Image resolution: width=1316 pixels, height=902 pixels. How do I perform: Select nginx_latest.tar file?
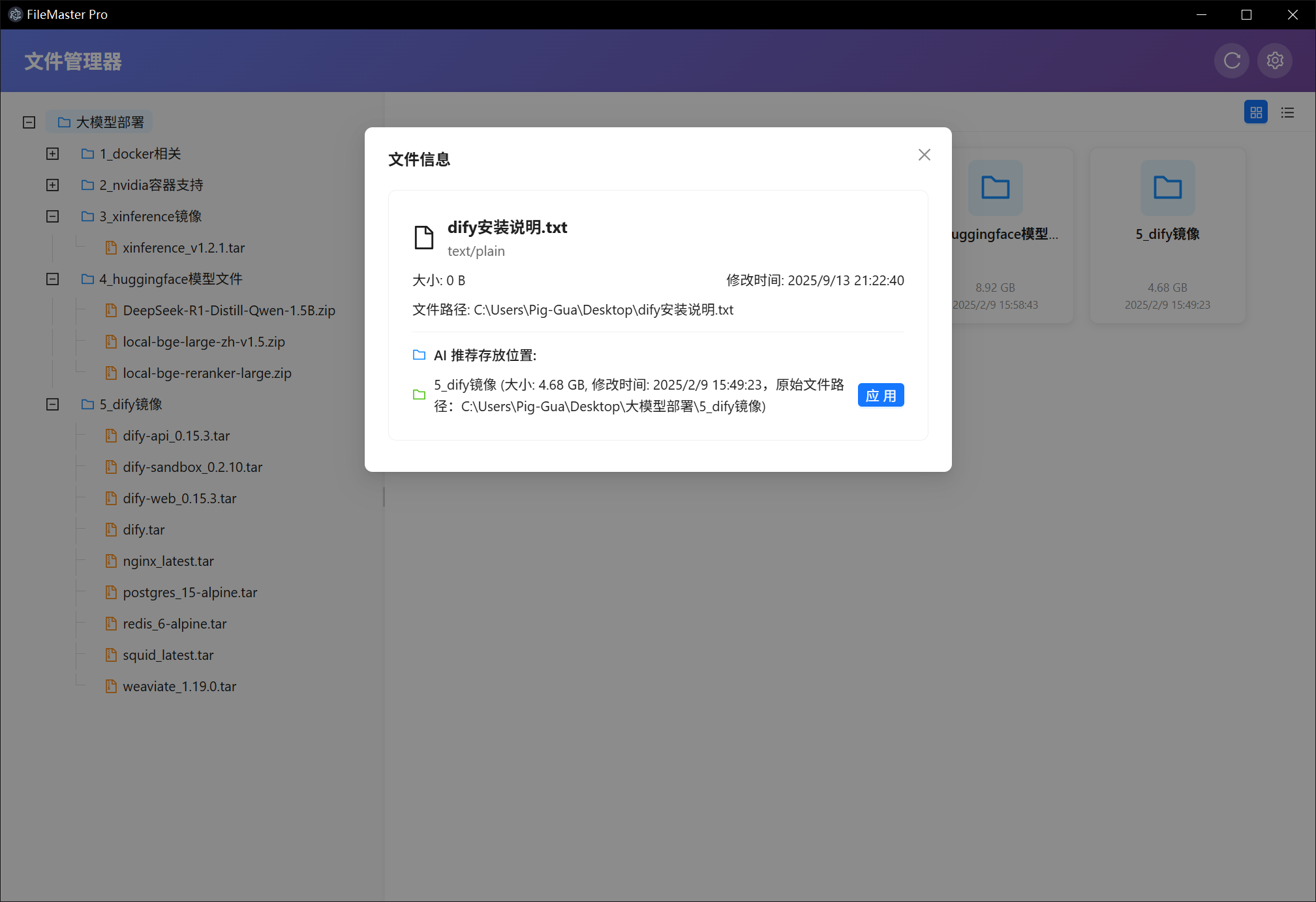pyautogui.click(x=159, y=561)
